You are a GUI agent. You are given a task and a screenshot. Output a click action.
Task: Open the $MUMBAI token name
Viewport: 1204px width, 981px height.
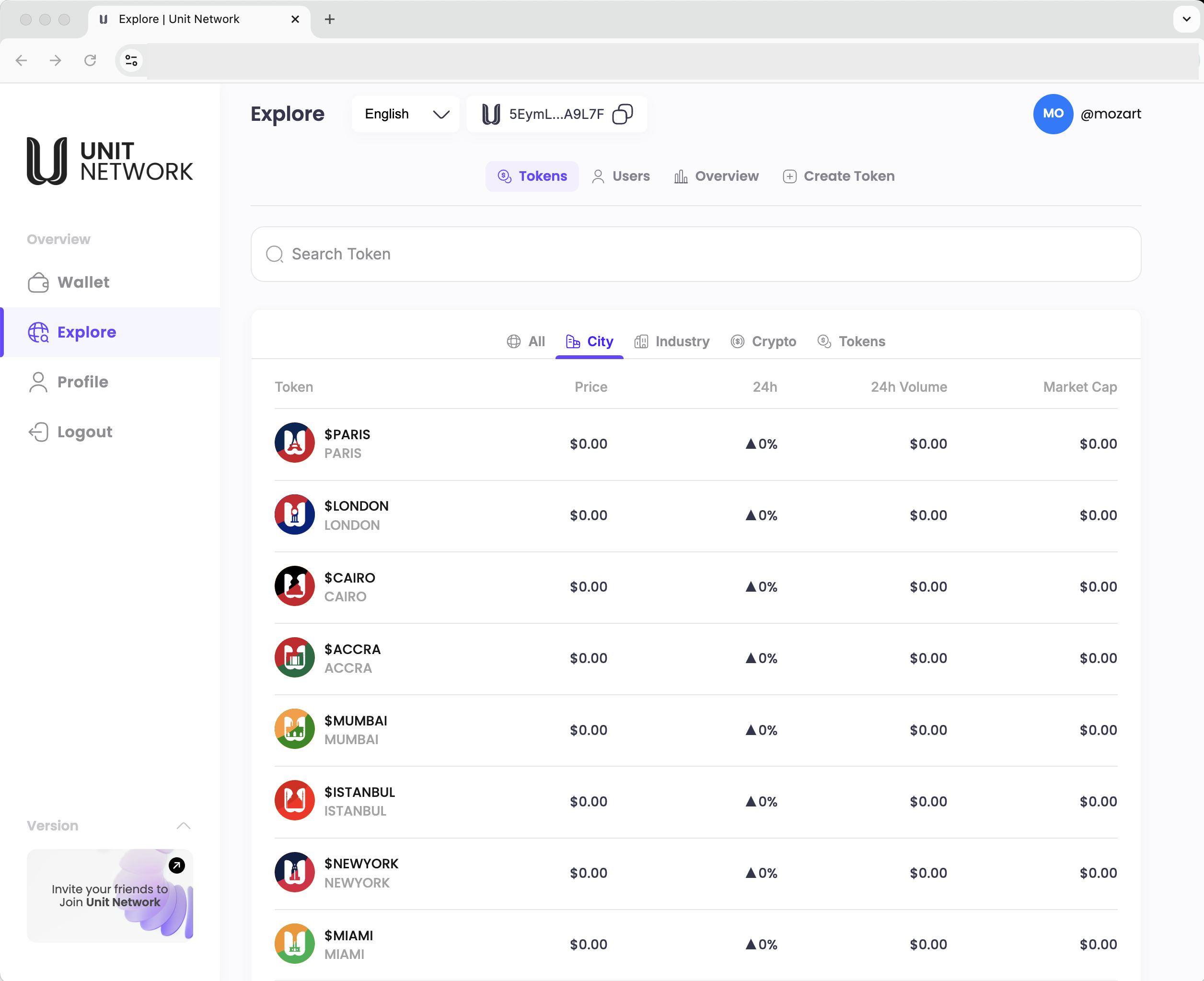pyautogui.click(x=356, y=721)
